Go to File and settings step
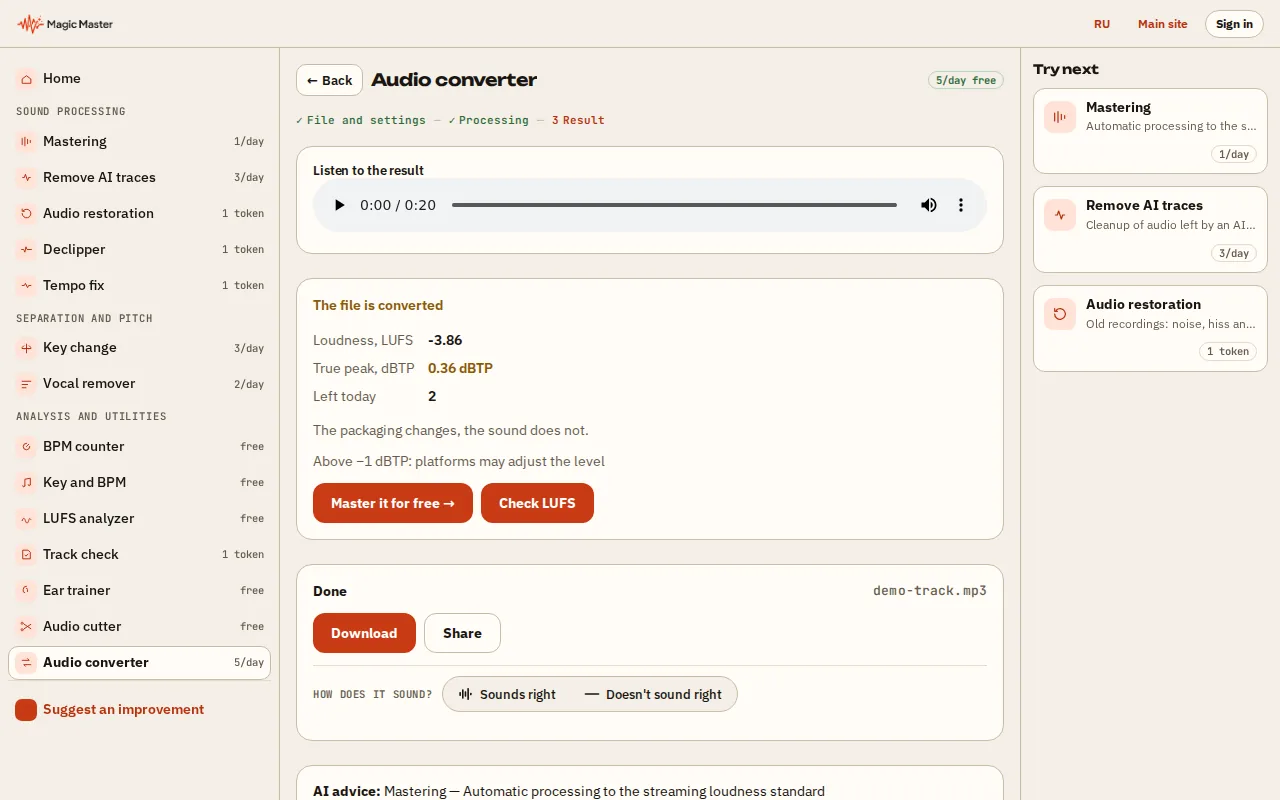The image size is (1280, 800). 361,120
